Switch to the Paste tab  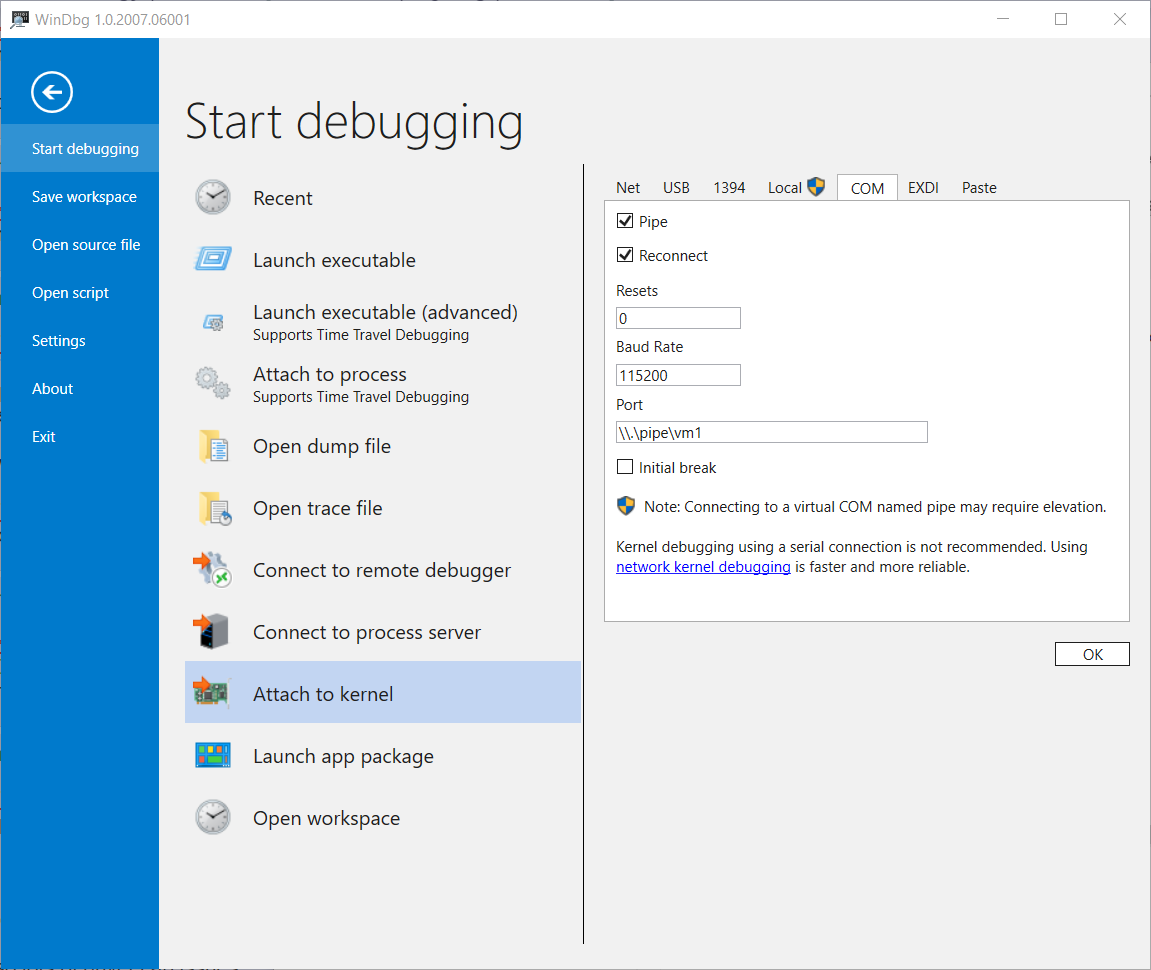pos(979,188)
